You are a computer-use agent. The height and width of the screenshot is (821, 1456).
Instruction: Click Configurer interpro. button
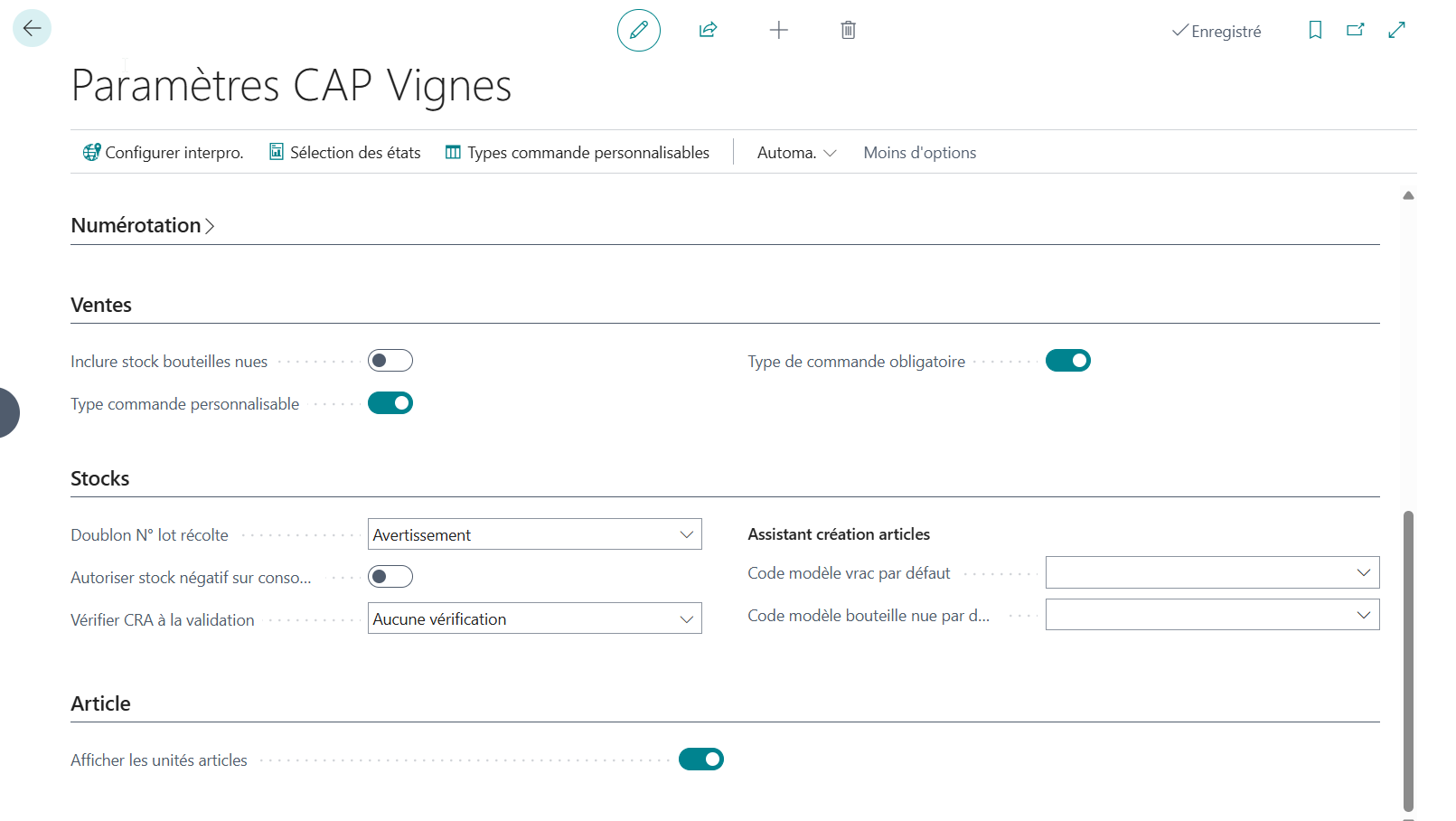coord(164,153)
